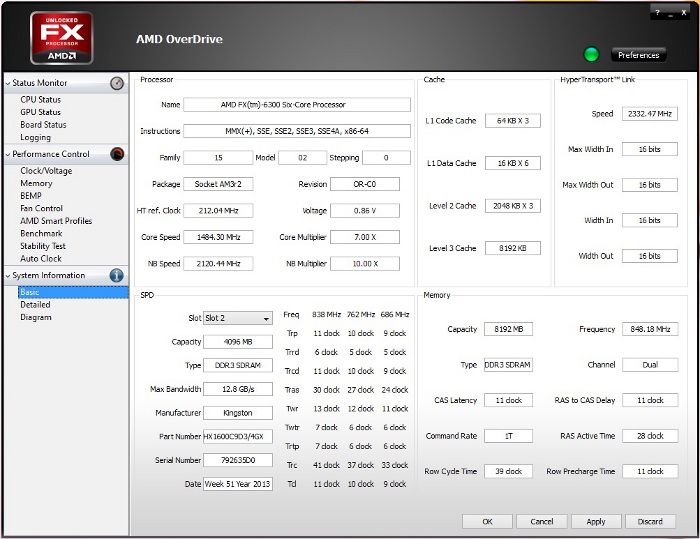The height and width of the screenshot is (539, 700).
Task: Click the Level 3 Cache 8192 KB field
Action: click(x=513, y=248)
